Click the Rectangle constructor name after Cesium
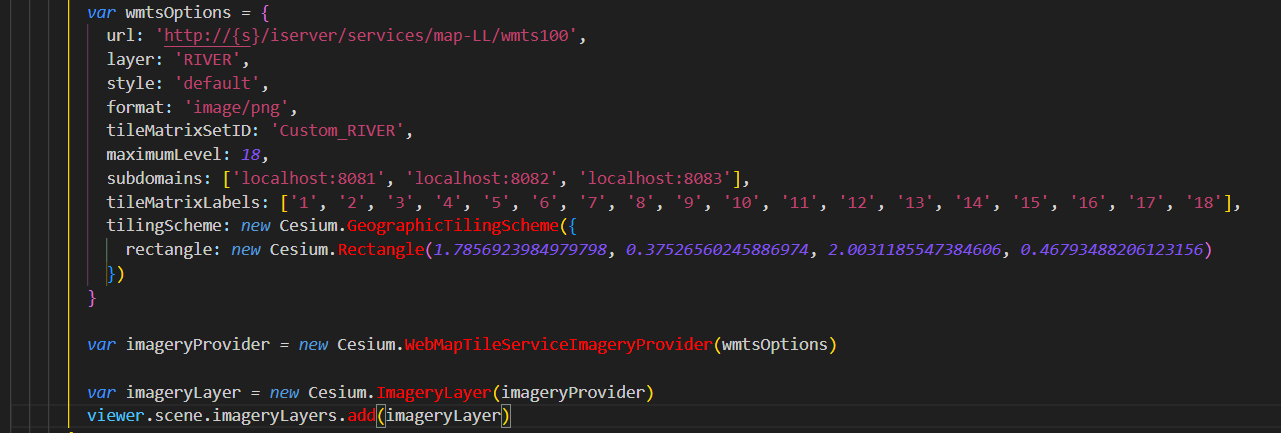The image size is (1281, 433). (381, 250)
